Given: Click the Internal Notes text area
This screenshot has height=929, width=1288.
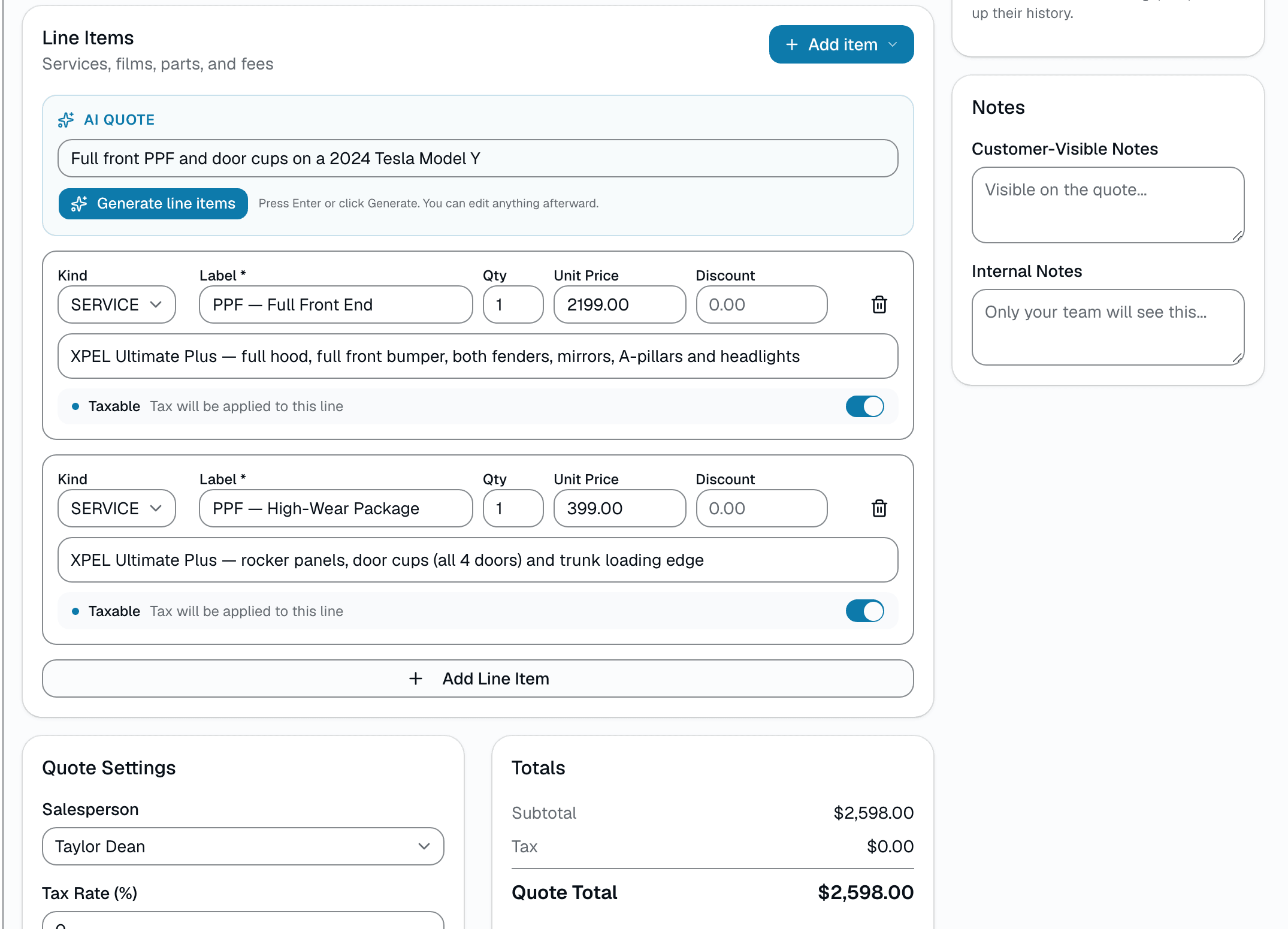Looking at the screenshot, I should 1108,327.
